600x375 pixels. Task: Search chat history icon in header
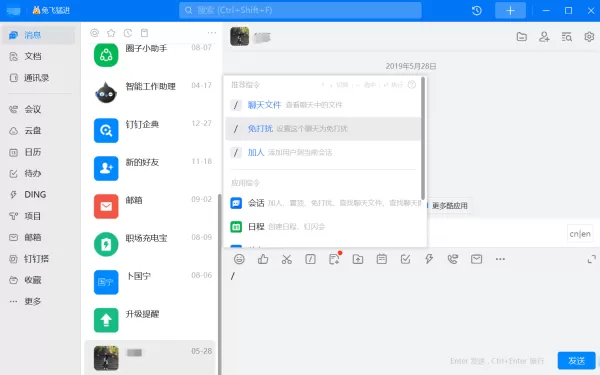(x=566, y=37)
